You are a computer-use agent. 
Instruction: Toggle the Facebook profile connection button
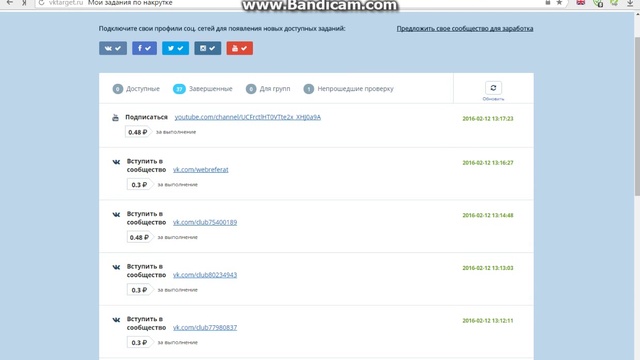tap(144, 48)
